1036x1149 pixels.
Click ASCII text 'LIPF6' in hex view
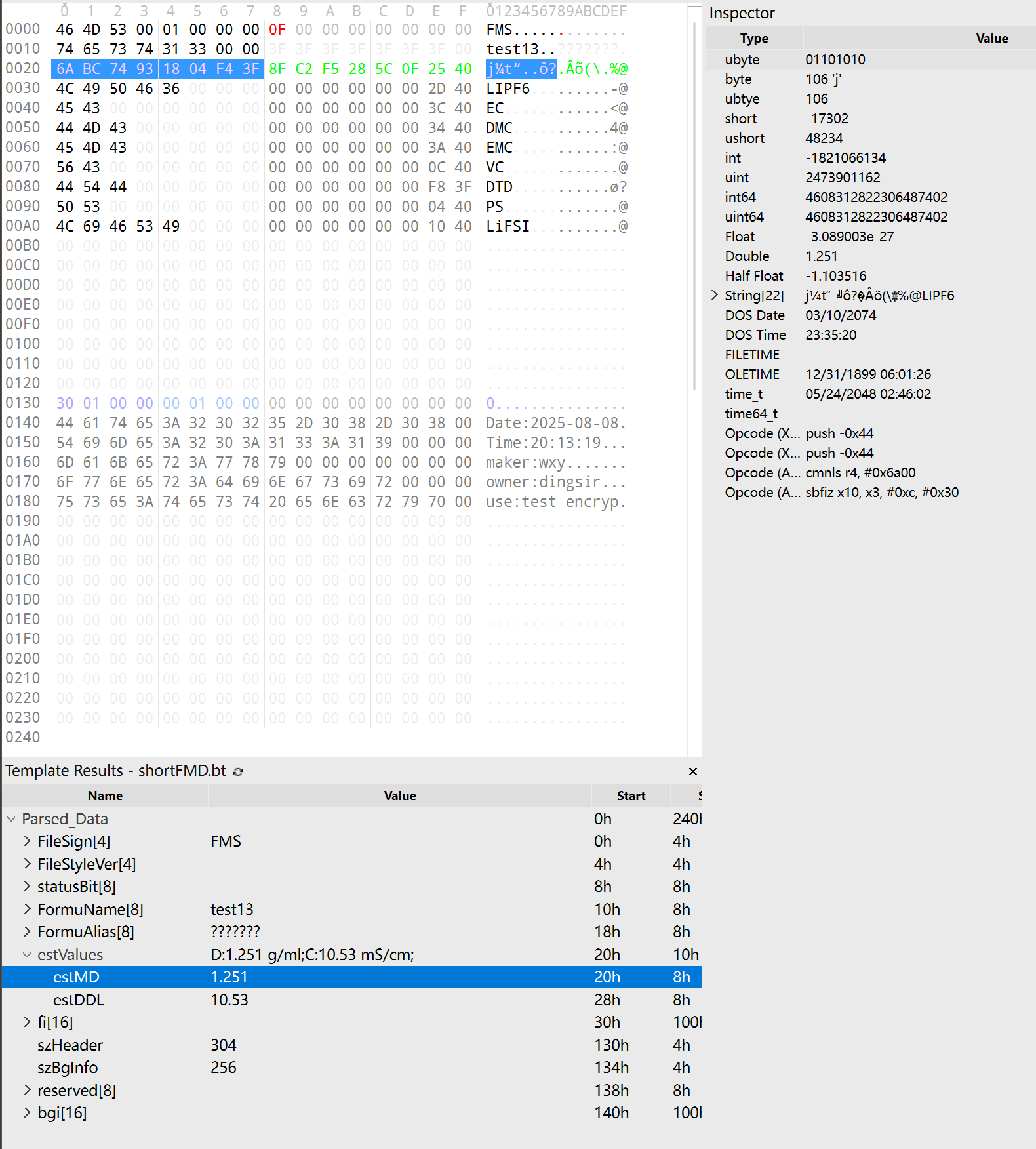[508, 89]
